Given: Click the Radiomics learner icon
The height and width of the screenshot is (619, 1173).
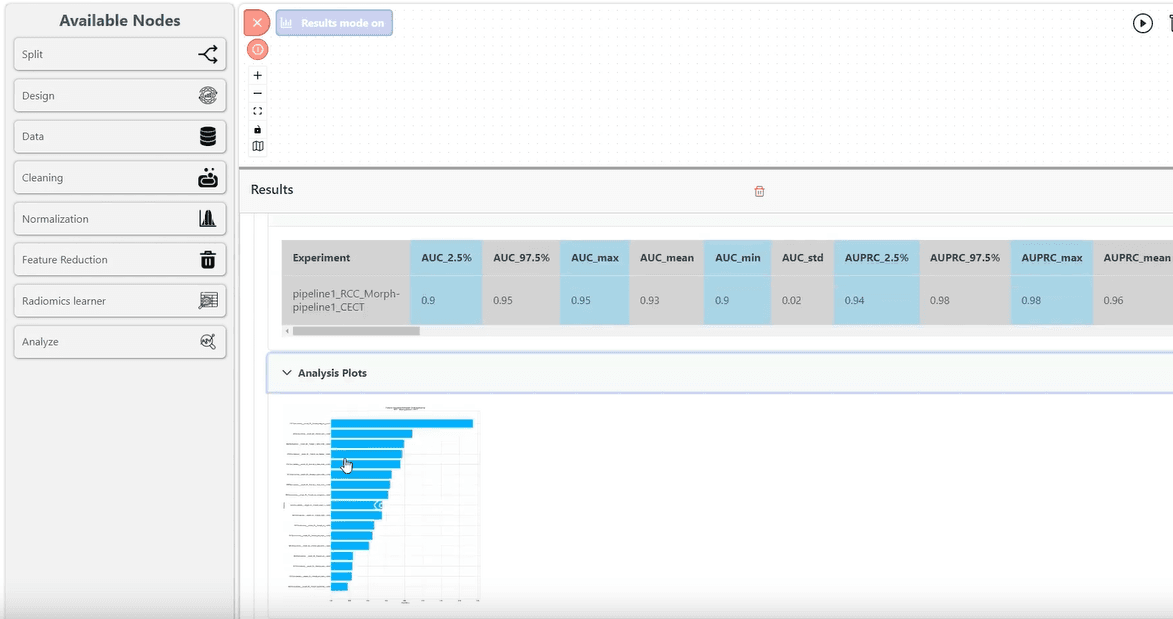Looking at the screenshot, I should point(208,301).
